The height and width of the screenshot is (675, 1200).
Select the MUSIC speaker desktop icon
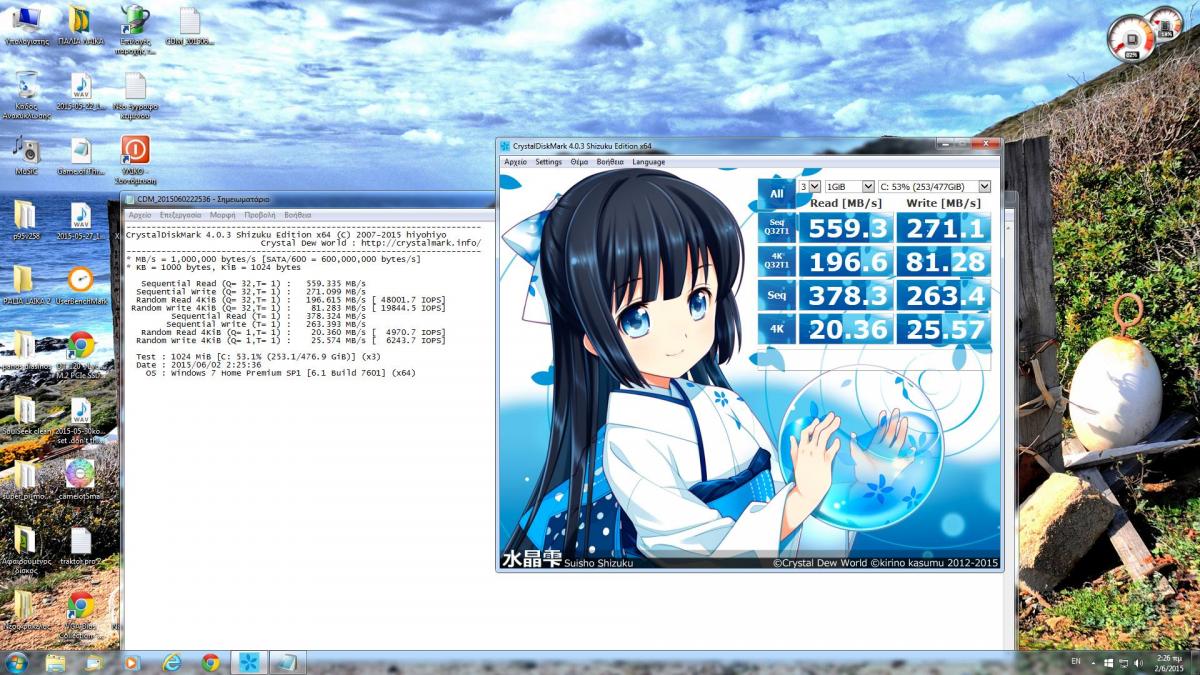coord(26,156)
